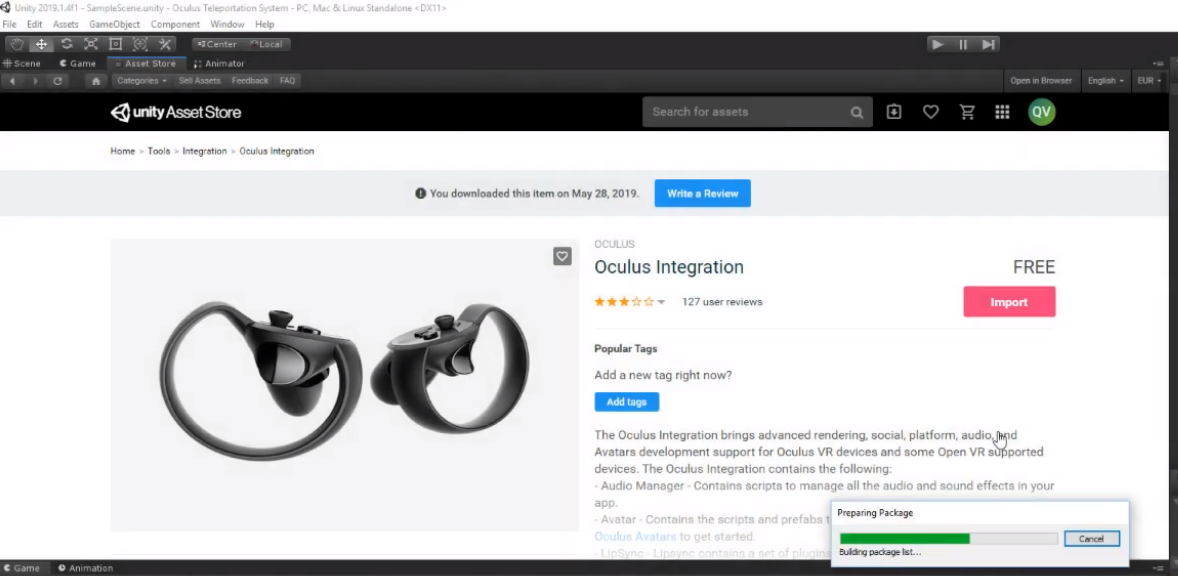1178x576 pixels.
Task: Open the shopping cart icon
Action: click(x=967, y=112)
